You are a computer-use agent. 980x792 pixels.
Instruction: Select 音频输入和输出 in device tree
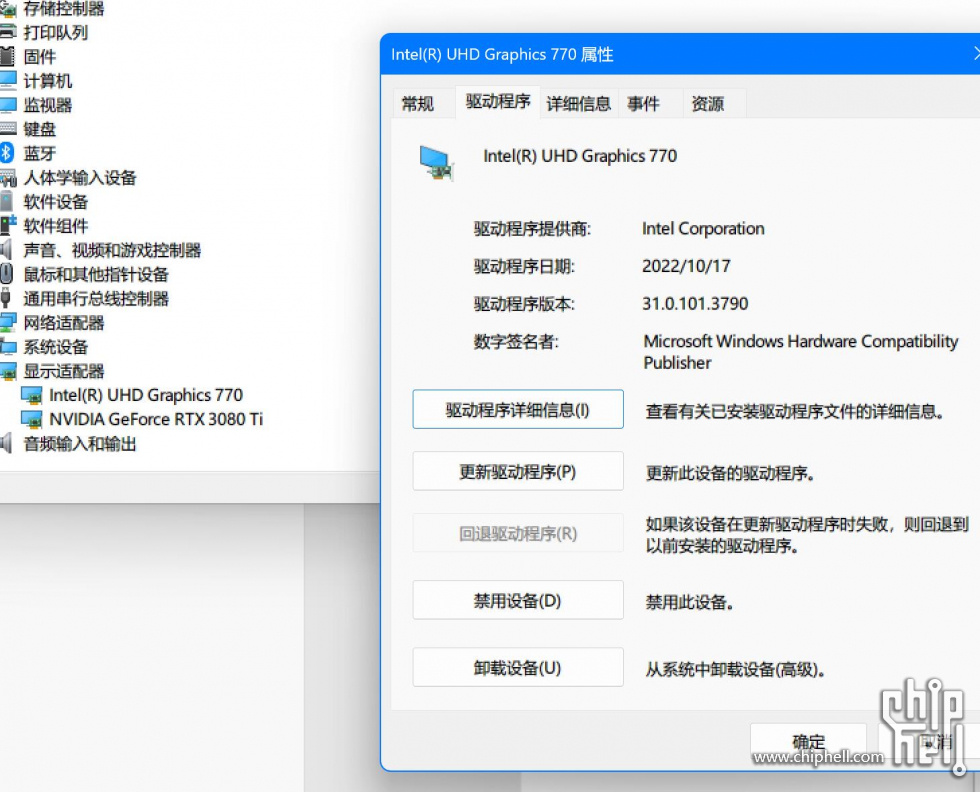(x=80, y=444)
